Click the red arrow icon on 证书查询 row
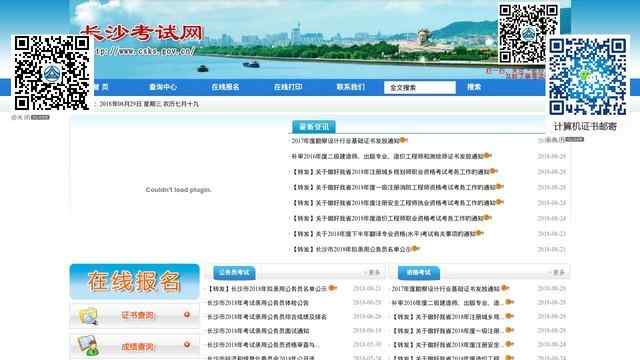The image size is (640, 360). point(187,315)
